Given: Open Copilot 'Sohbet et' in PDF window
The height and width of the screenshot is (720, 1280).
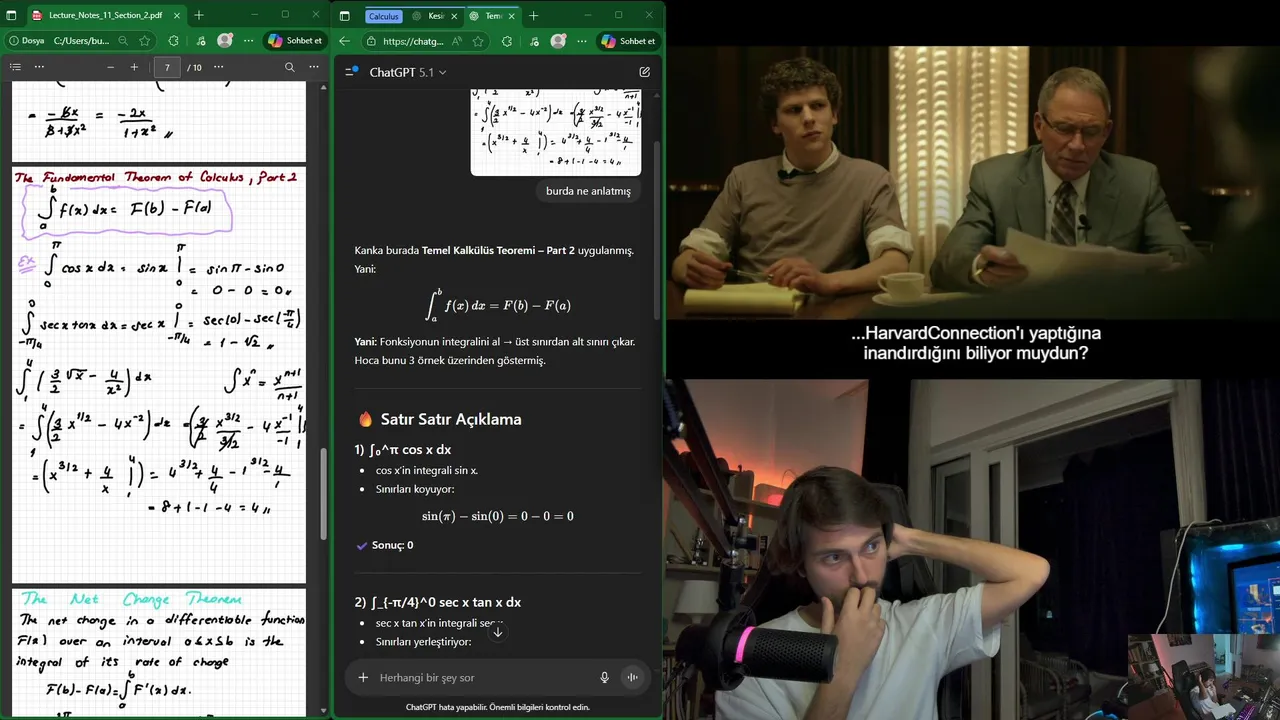Looking at the screenshot, I should point(295,41).
